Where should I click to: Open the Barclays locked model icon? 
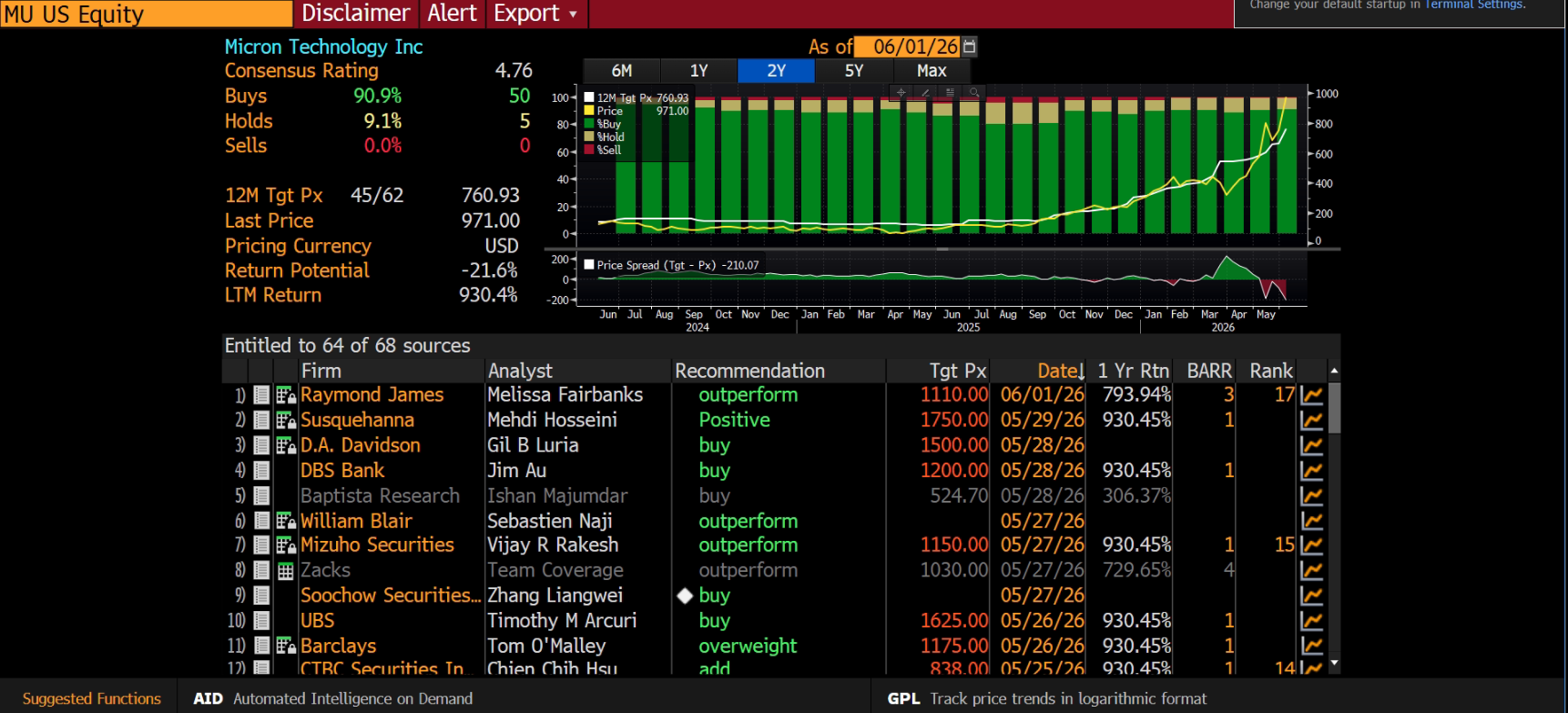286,647
